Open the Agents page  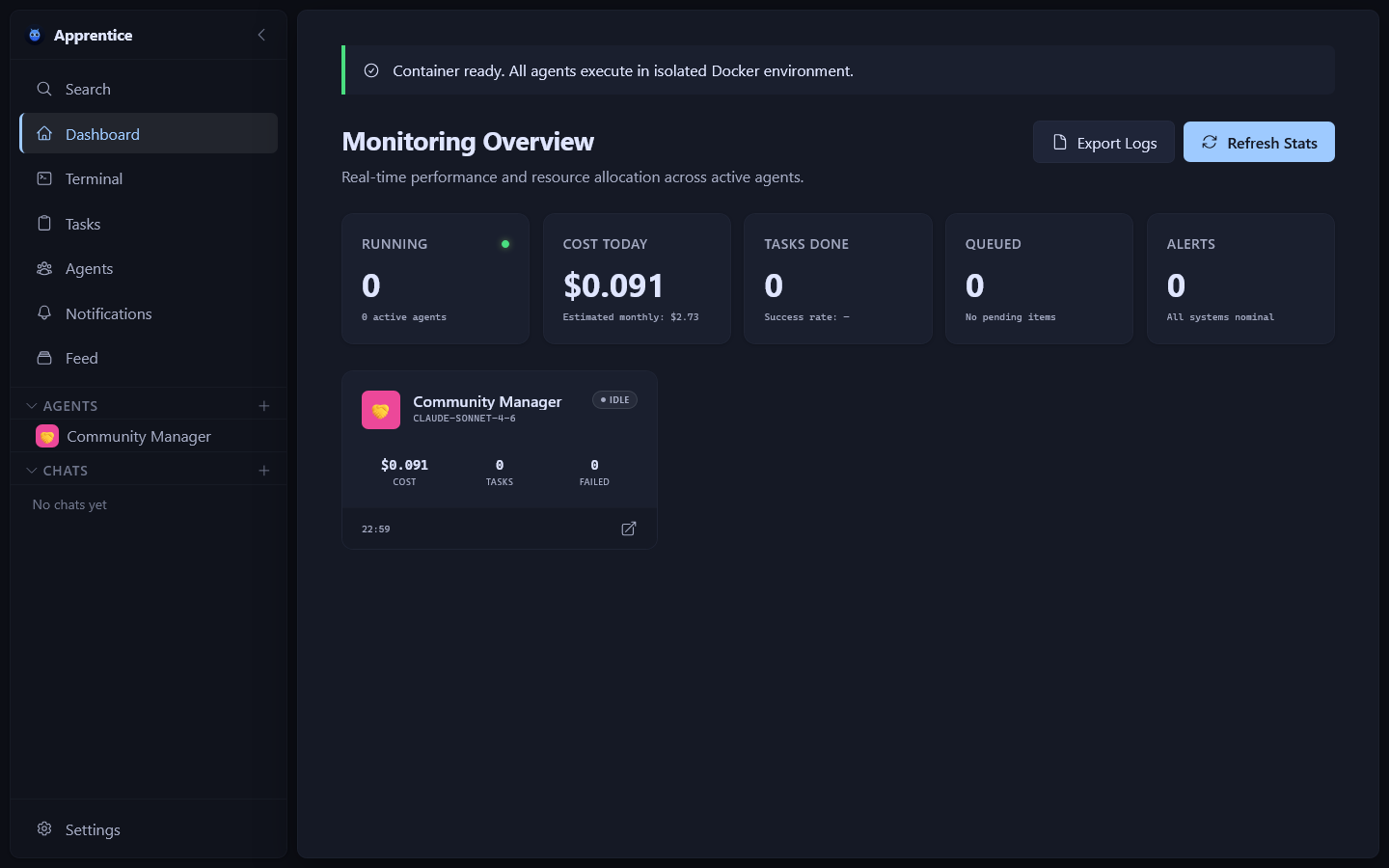[149, 268]
